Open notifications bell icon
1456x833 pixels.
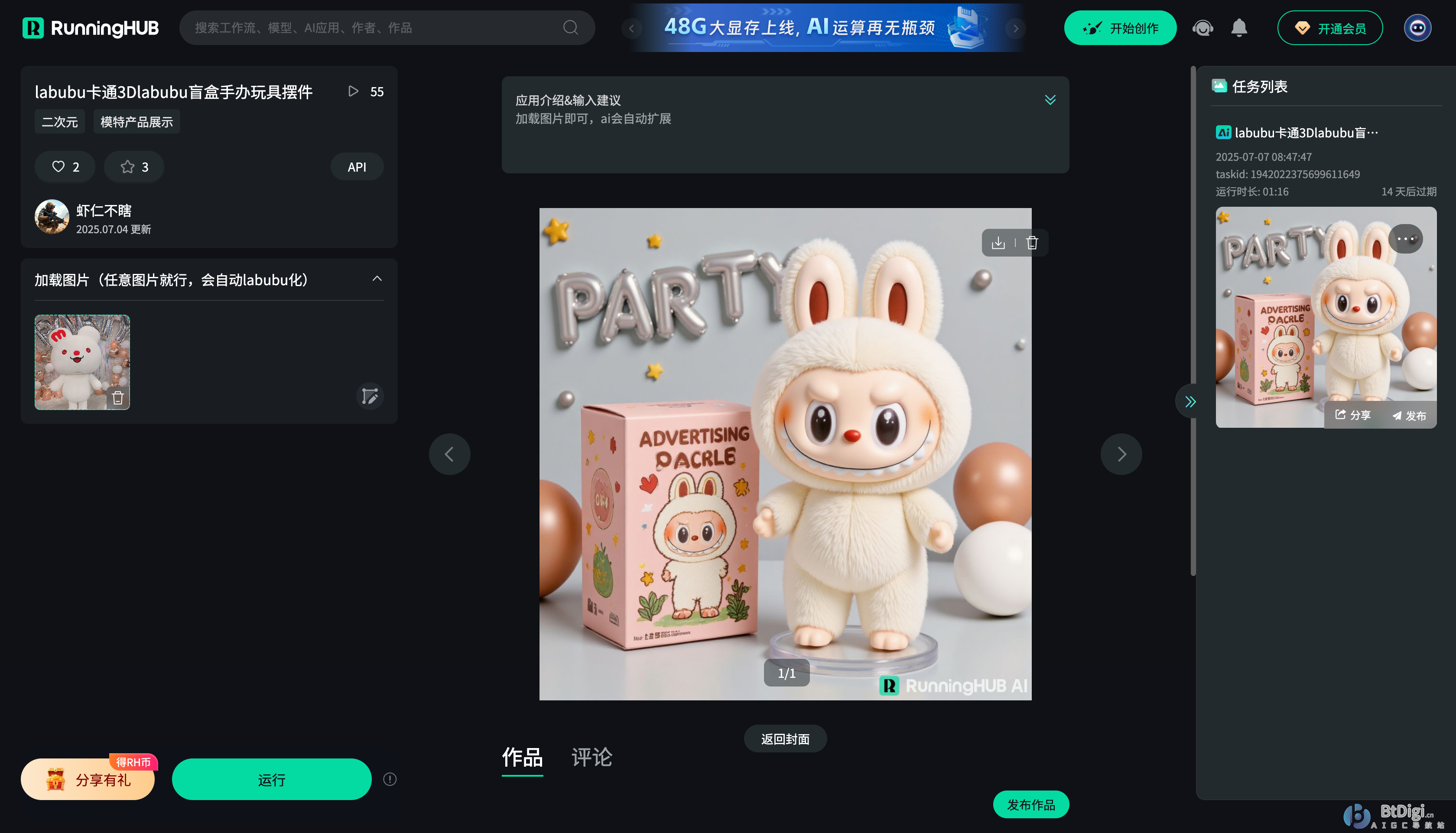tap(1239, 28)
